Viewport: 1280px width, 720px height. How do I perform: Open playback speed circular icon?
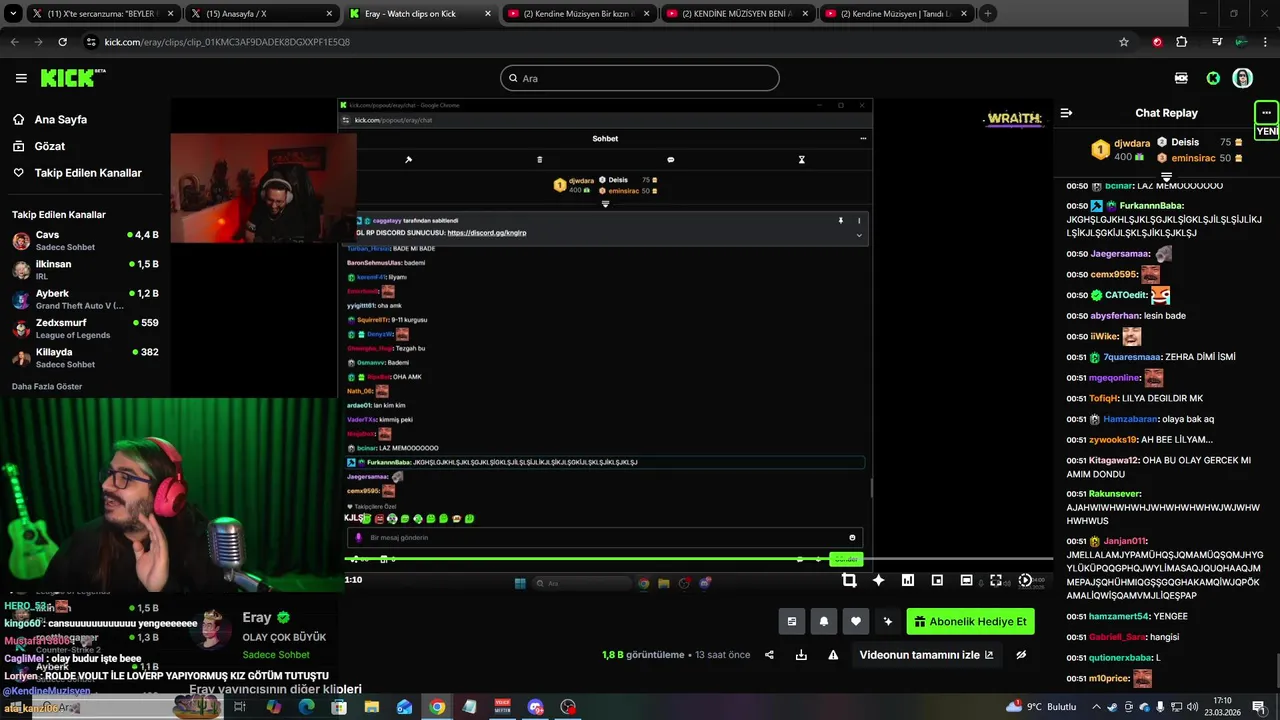click(x=1025, y=580)
